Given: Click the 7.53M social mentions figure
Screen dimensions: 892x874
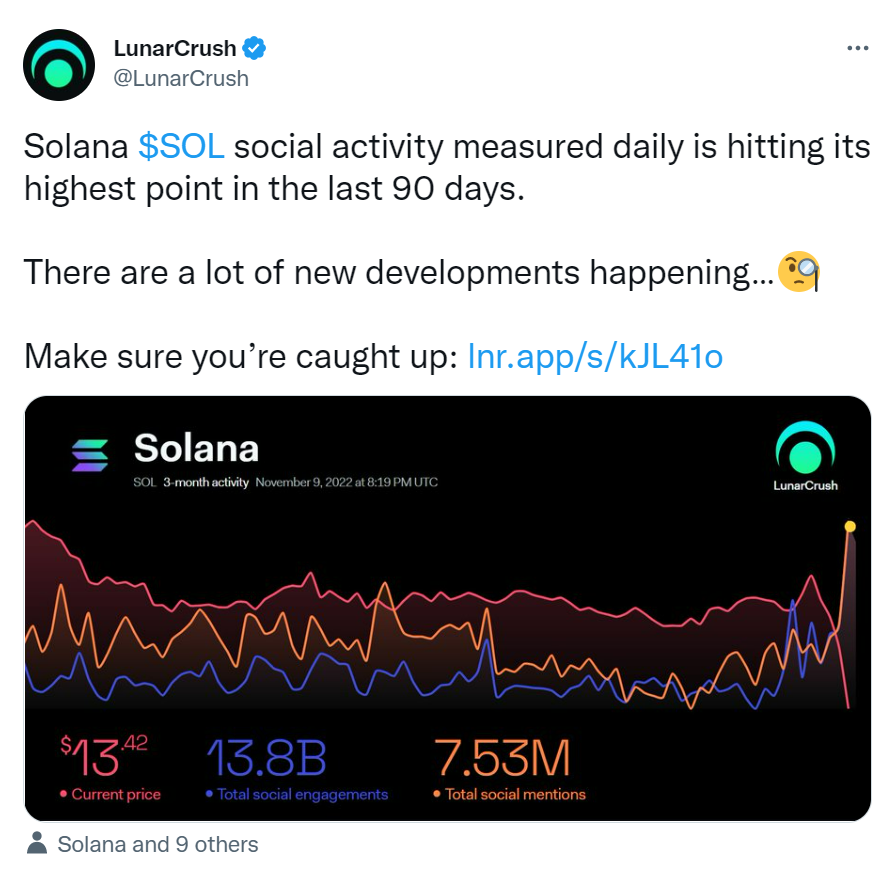Looking at the screenshot, I should tap(502, 759).
